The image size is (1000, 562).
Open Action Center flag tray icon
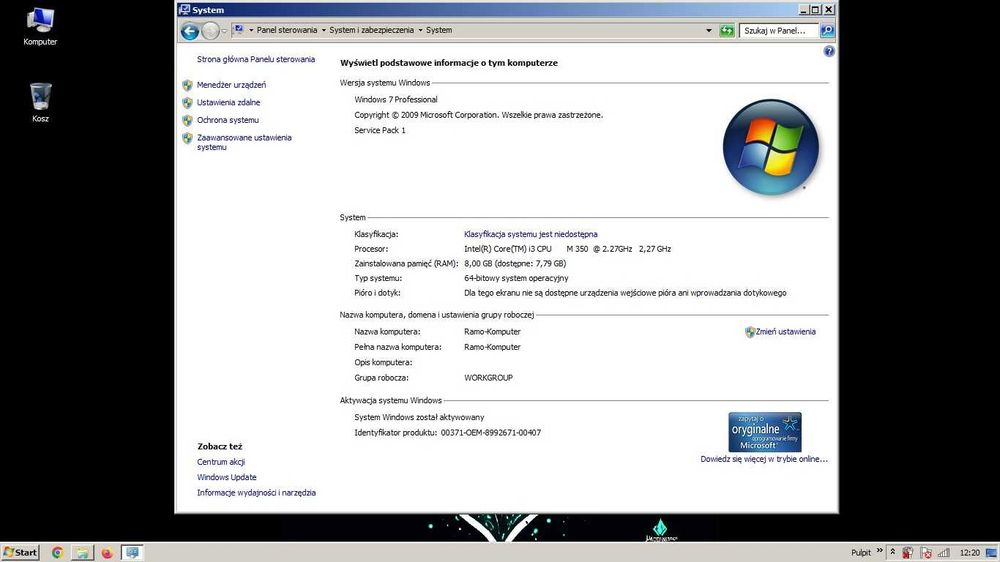click(x=926, y=552)
